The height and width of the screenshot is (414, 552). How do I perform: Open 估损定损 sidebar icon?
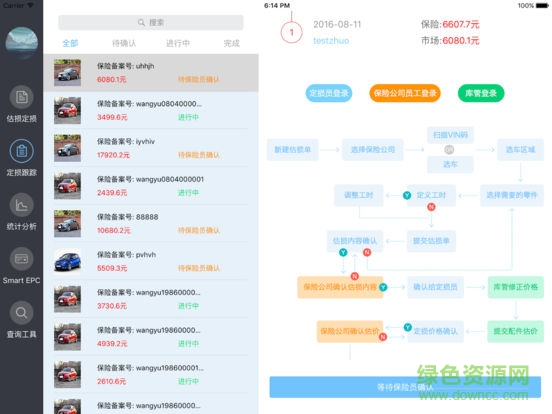click(21, 97)
